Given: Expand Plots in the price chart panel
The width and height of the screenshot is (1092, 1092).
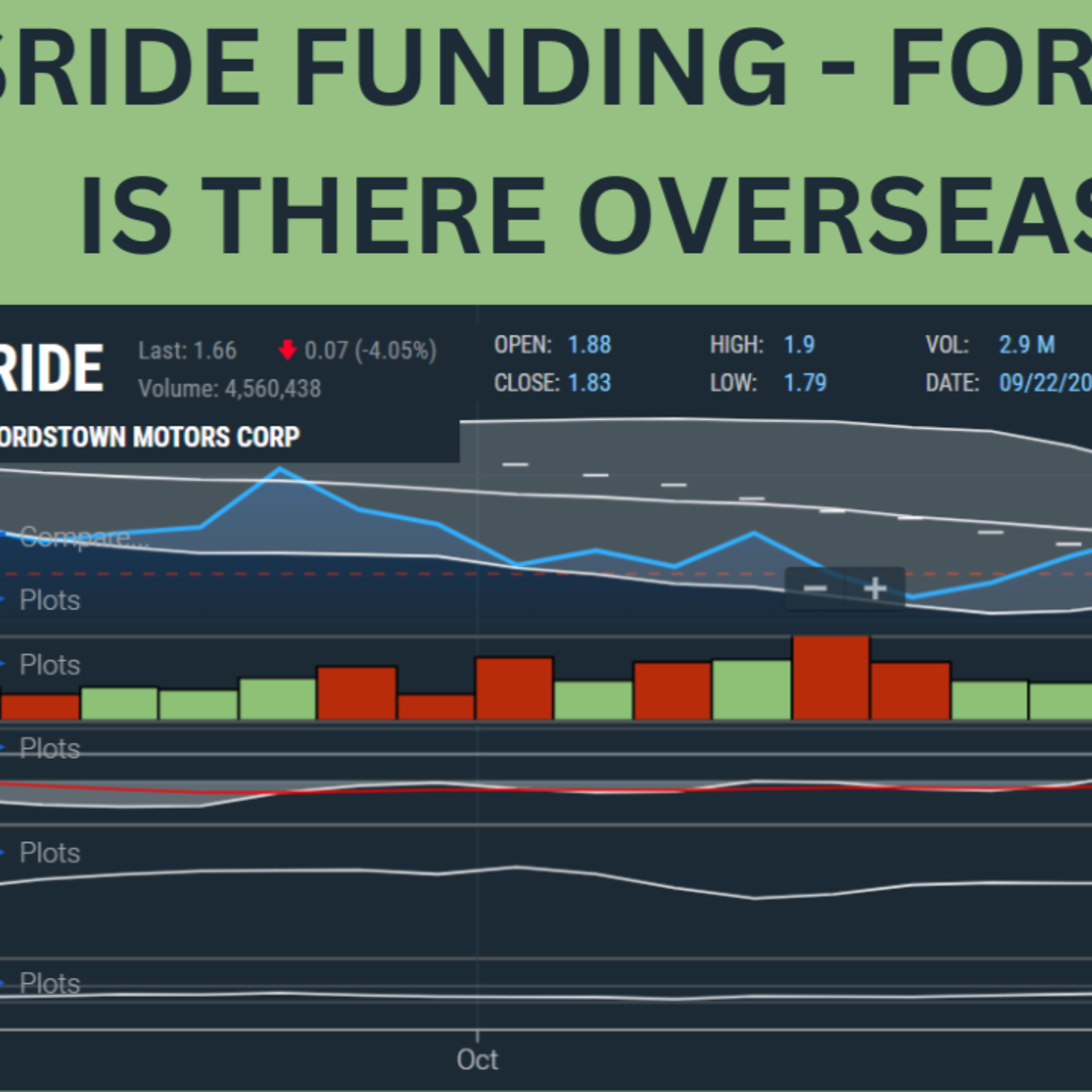Looking at the screenshot, I should pos(50,600).
